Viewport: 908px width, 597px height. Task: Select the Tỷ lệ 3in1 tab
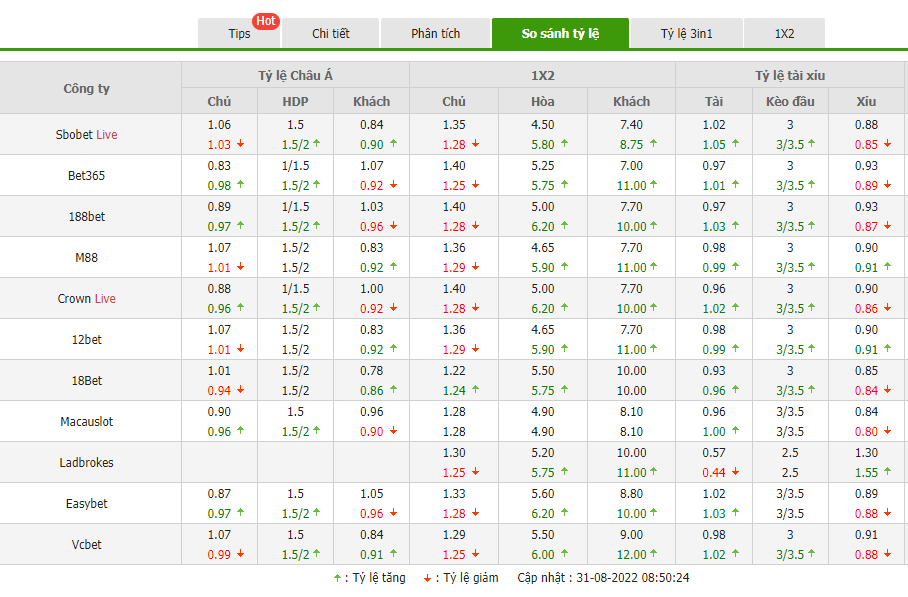686,34
